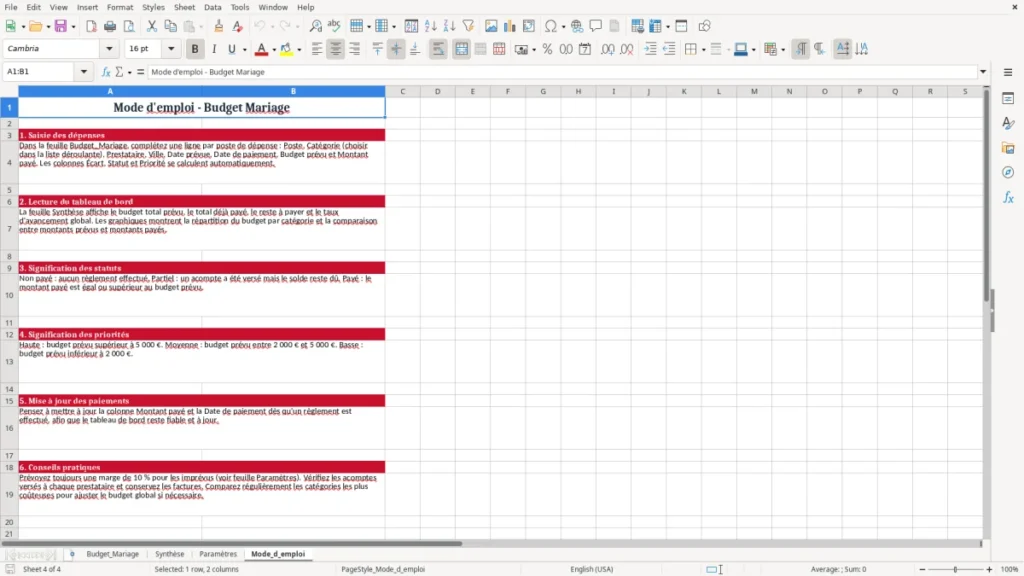This screenshot has width=1024, height=576.
Task: Click Increase Indent icon
Action: click(x=650, y=49)
